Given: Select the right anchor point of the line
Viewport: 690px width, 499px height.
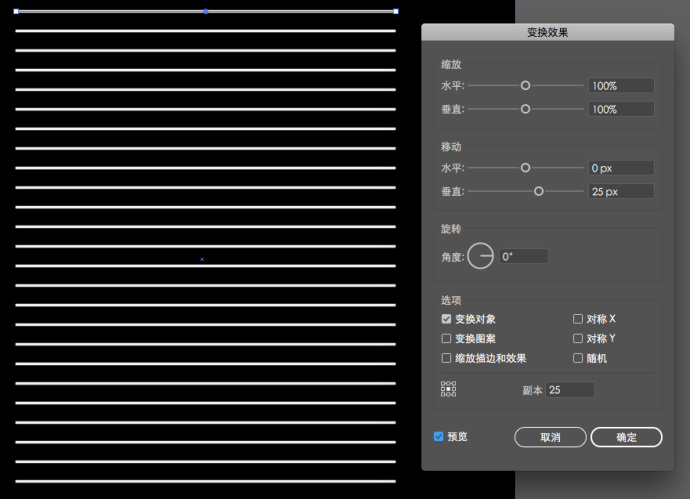Looking at the screenshot, I should [396, 11].
